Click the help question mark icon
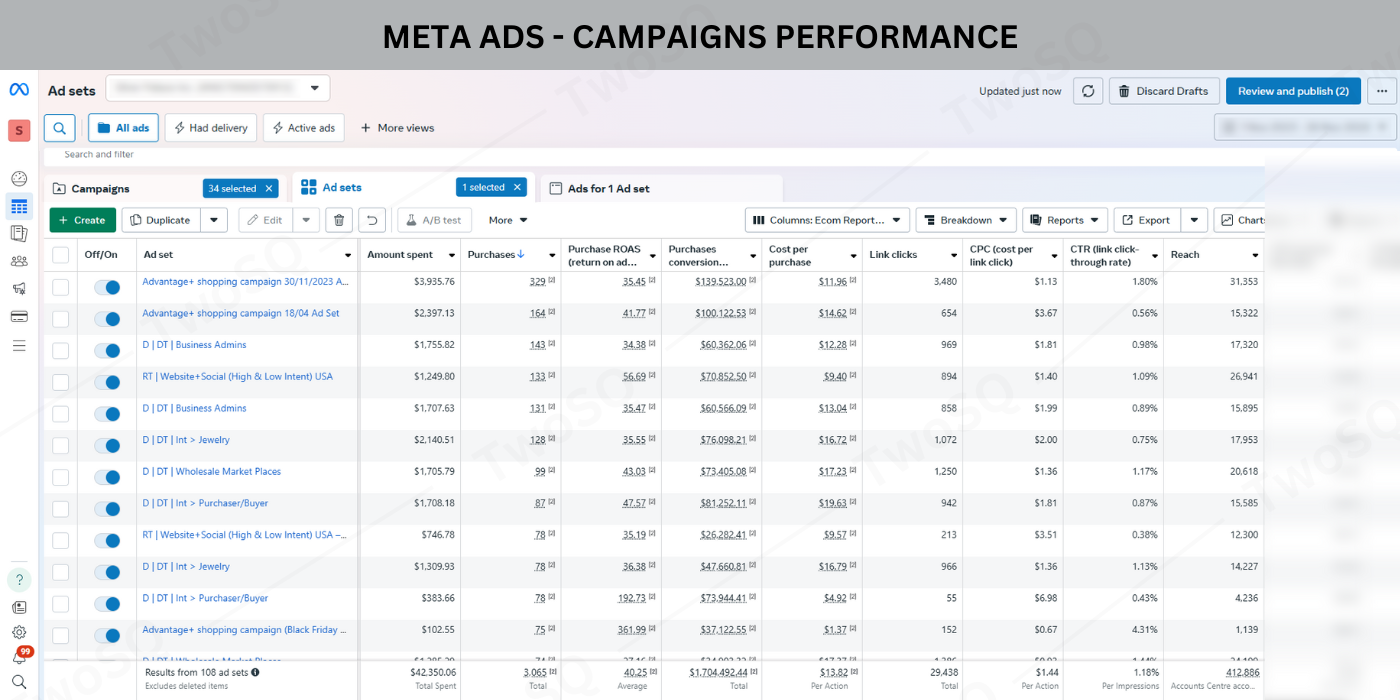This screenshot has height=700, width=1400. point(19,580)
